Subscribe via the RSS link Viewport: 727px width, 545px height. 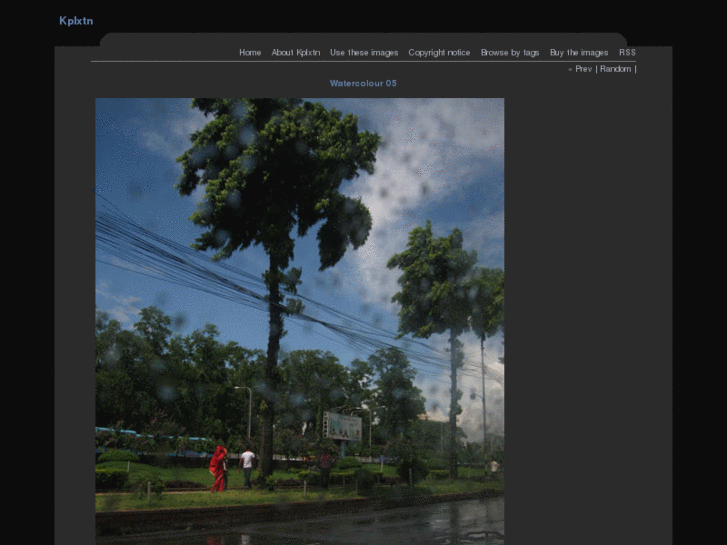[627, 53]
